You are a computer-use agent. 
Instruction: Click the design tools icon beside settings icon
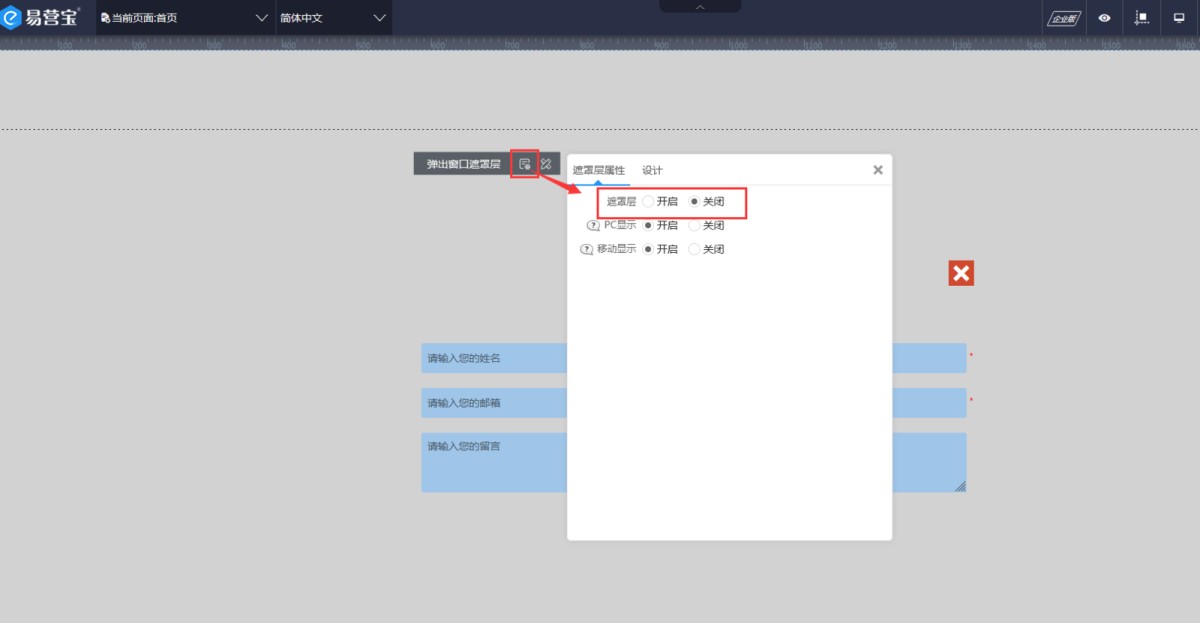coord(546,164)
